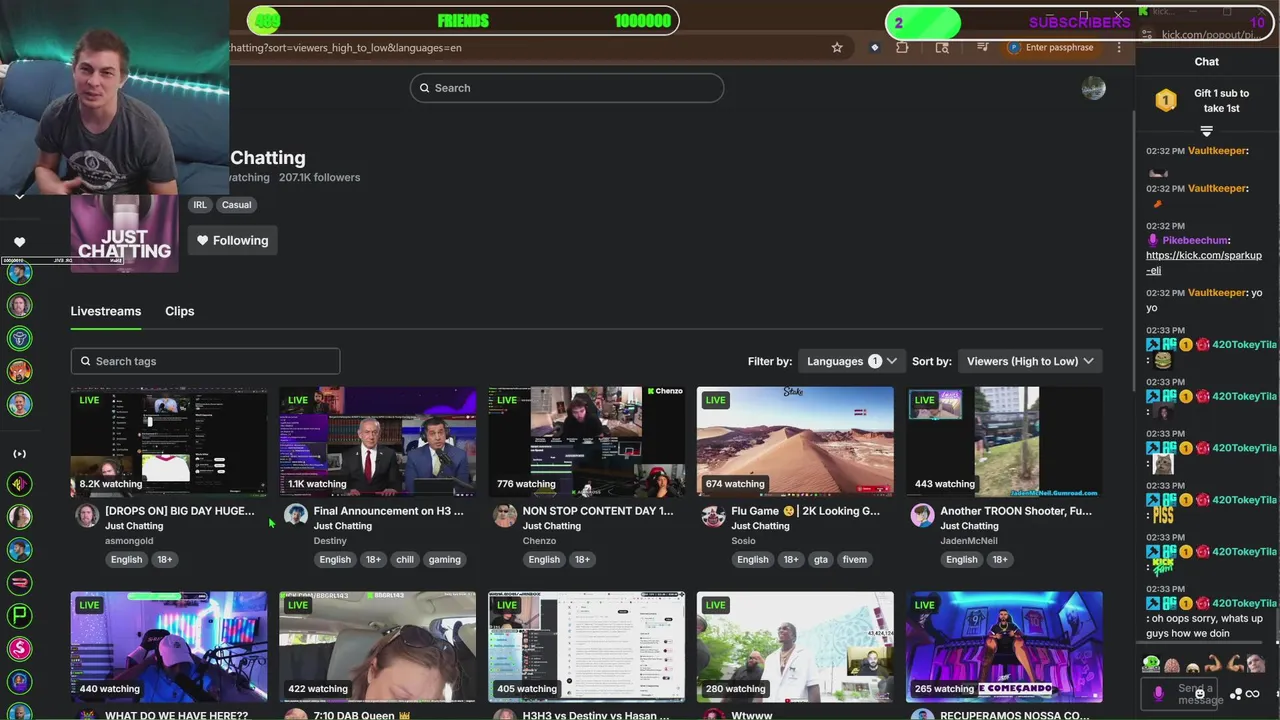This screenshot has width=1280, height=720.
Task: Click the Just Chatting category cover image
Action: (124, 234)
